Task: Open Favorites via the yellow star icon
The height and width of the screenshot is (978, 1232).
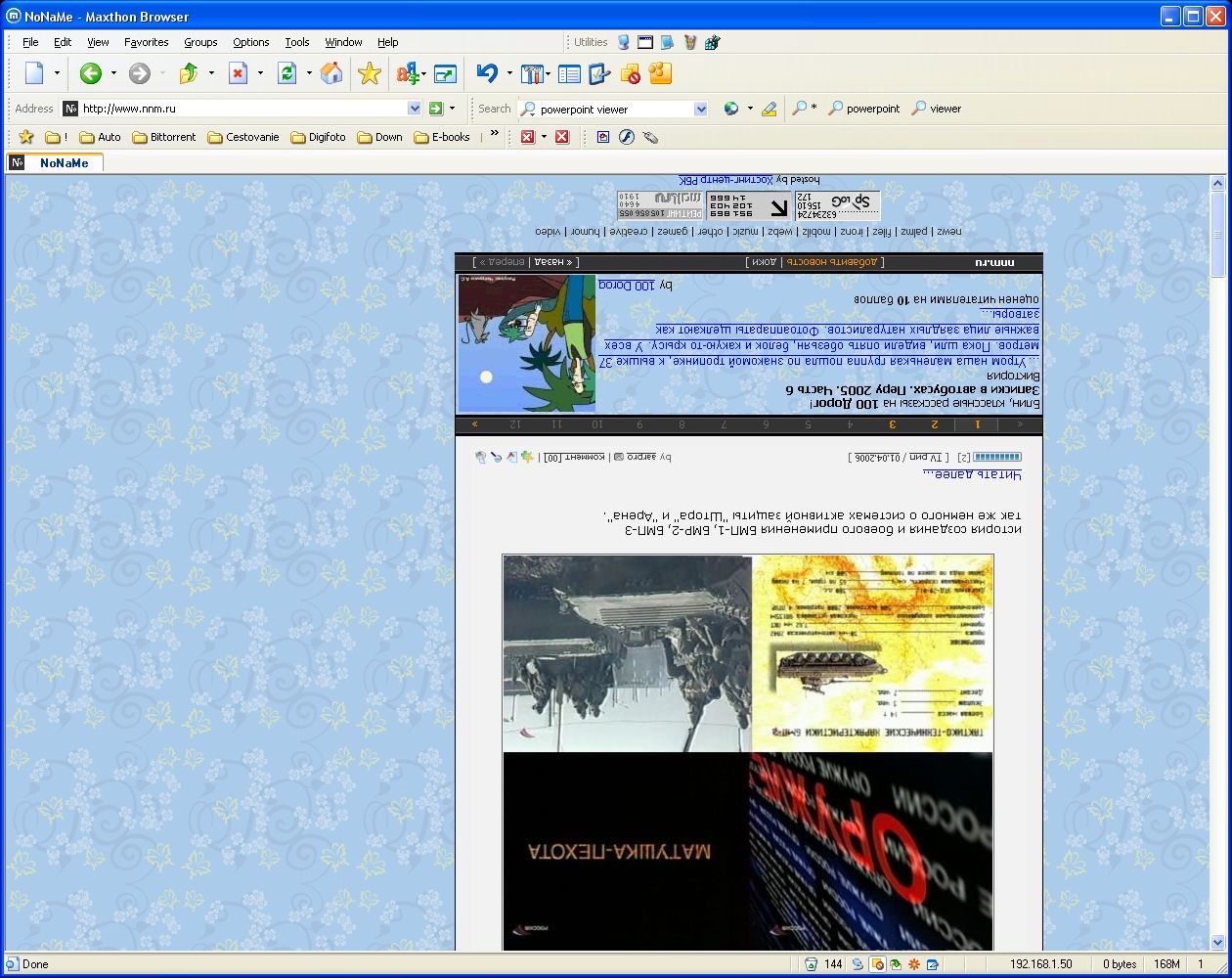Action: 370,73
